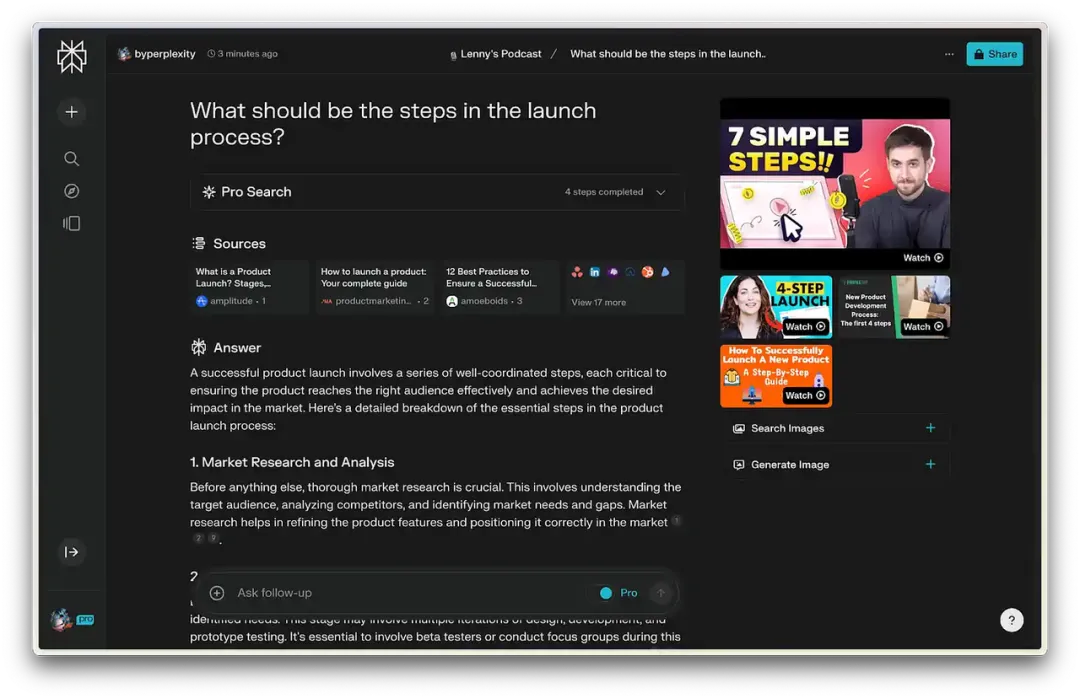Image resolution: width=1080 pixels, height=699 pixels.
Task: Open the productmarketing source card
Action: click(x=375, y=286)
